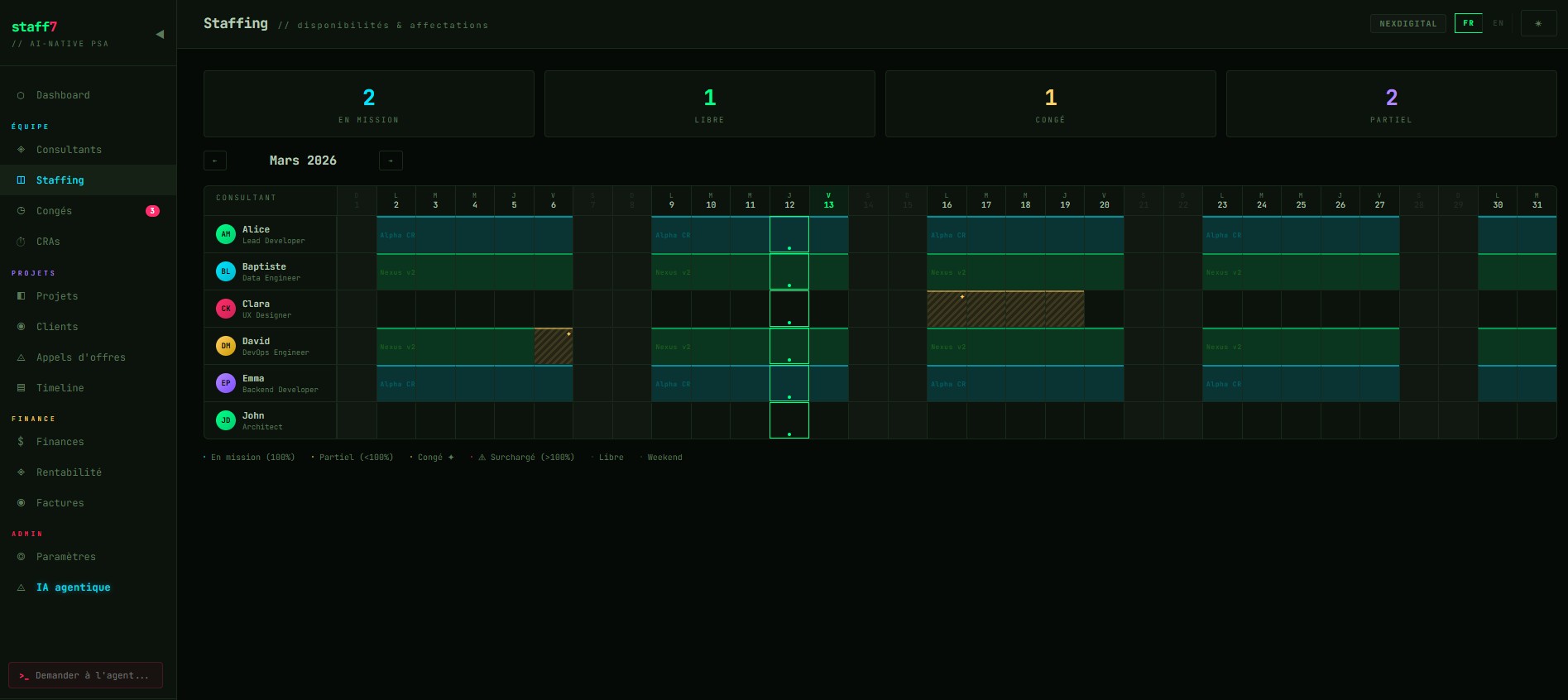Image resolution: width=1568 pixels, height=700 pixels.
Task: Select consultant name David
Action: [256, 341]
